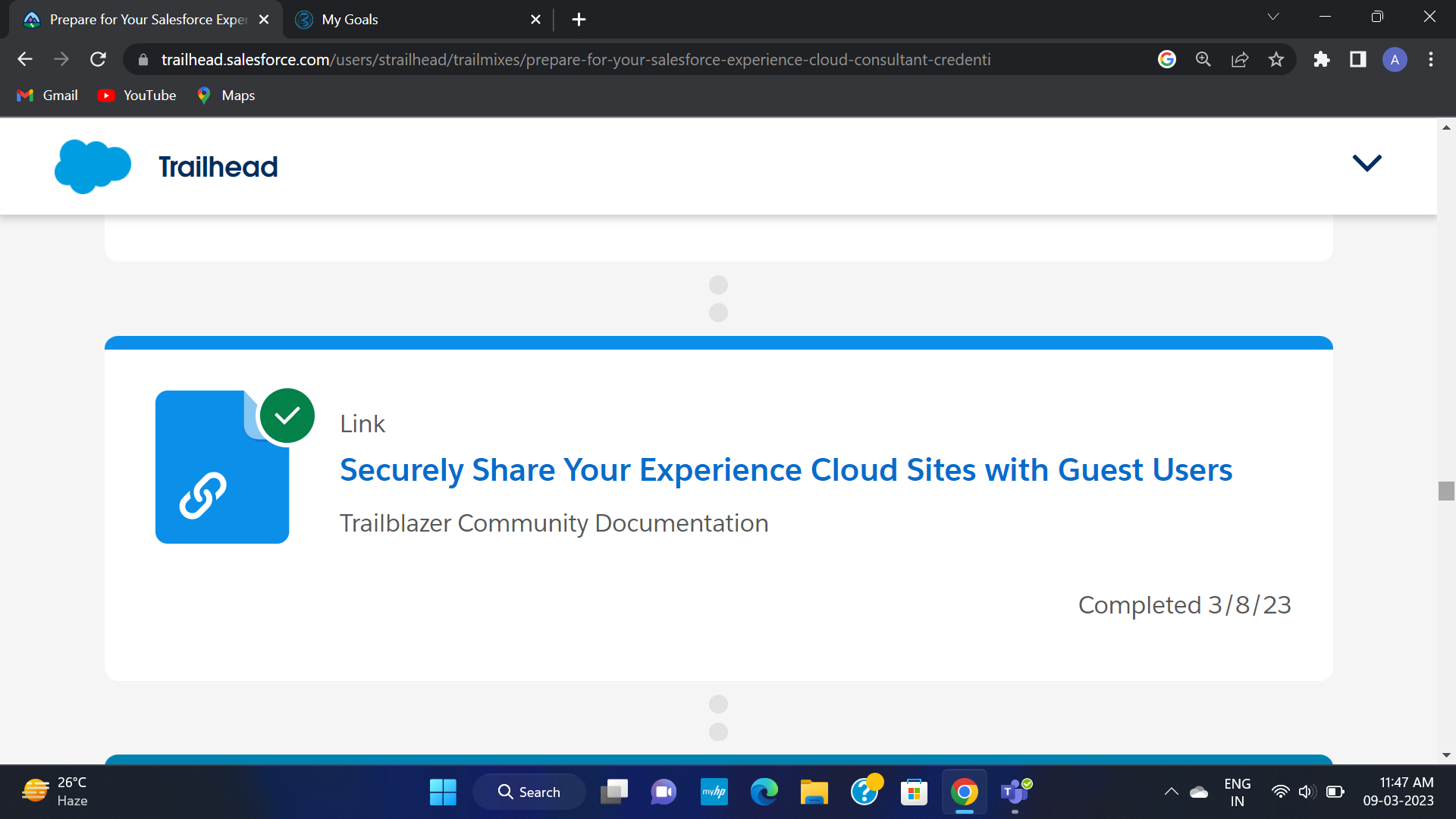Open the zoom magnifier icon in address bar
1456x819 pixels.
[x=1203, y=59]
